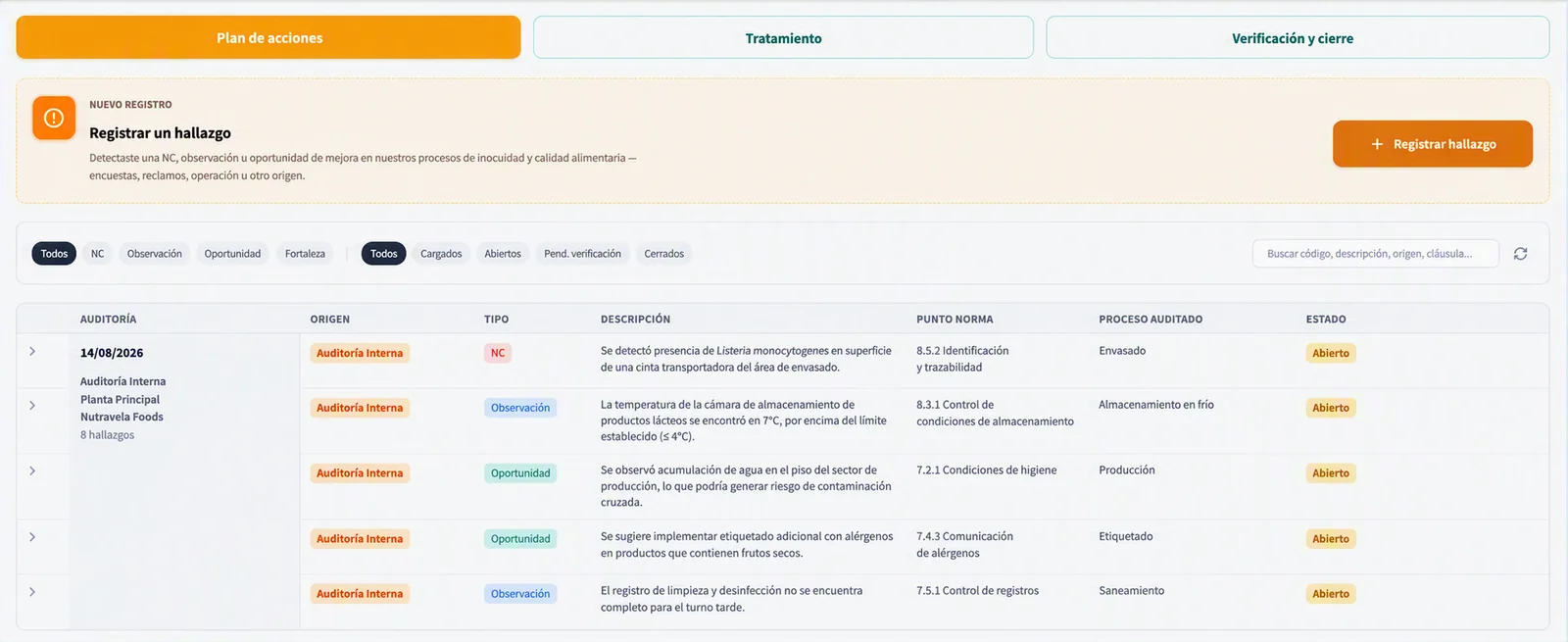Click the DESCRIPCIÓN column header
This screenshot has height=642, width=1568.
(635, 320)
